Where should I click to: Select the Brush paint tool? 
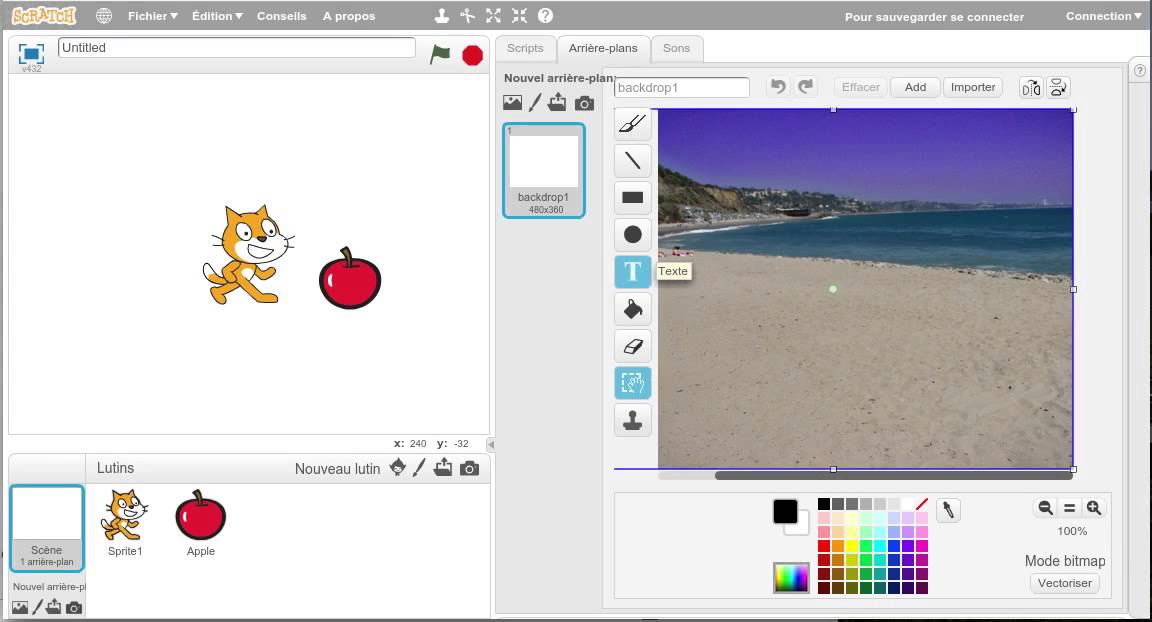point(633,123)
